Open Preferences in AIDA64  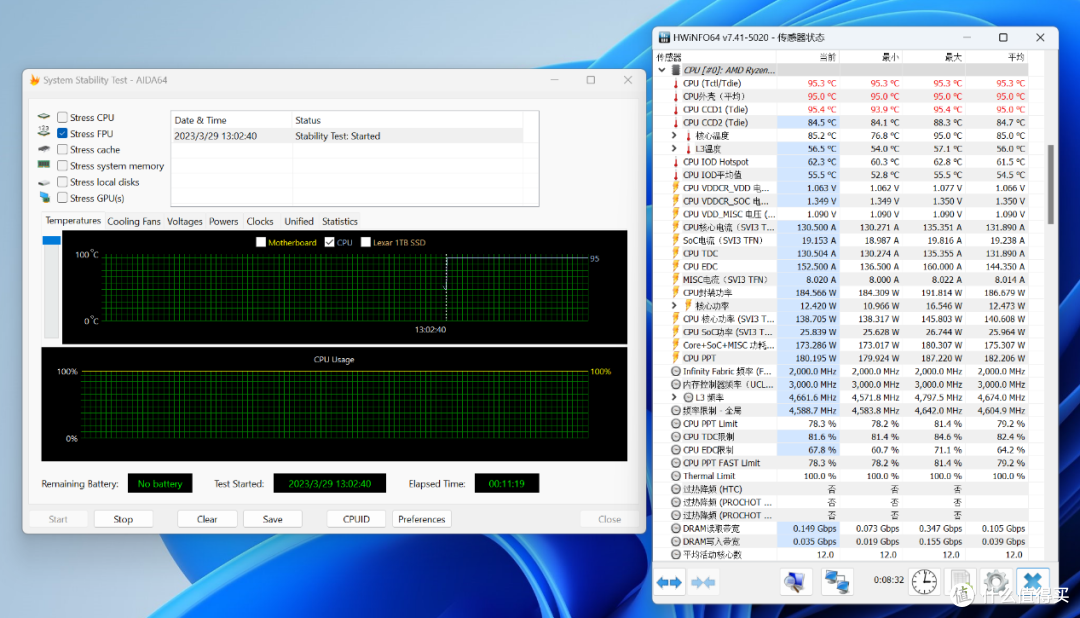(422, 519)
